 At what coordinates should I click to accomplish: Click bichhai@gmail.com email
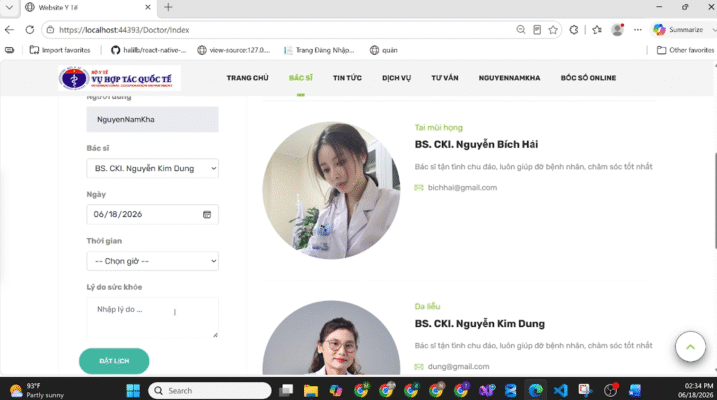pyautogui.click(x=462, y=187)
